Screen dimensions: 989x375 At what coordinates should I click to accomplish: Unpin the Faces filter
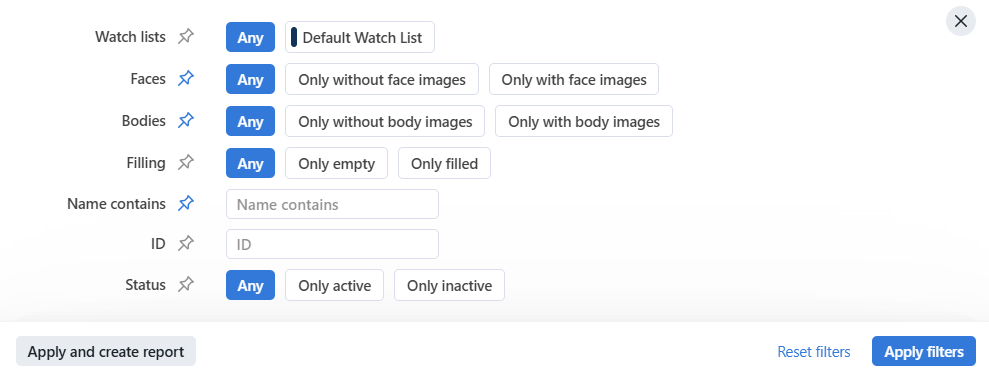pyautogui.click(x=185, y=79)
